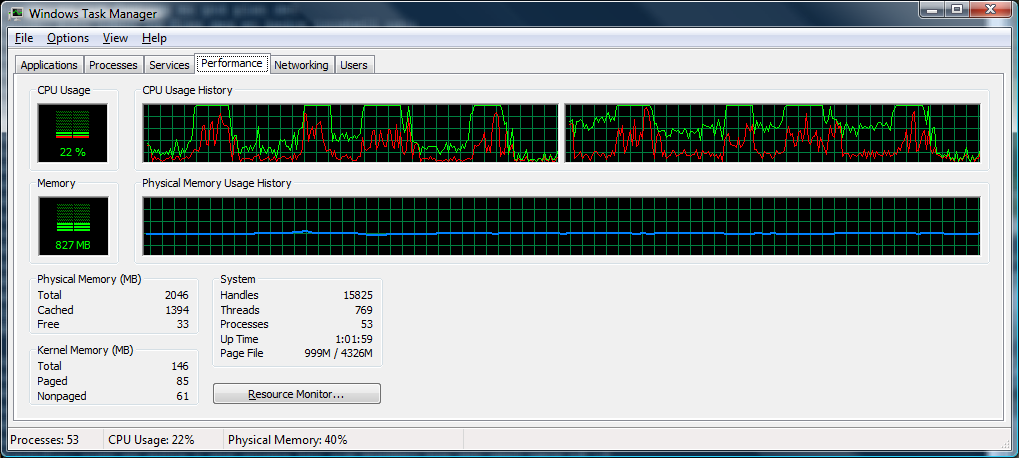
Task: Click the first CPU Usage History graph
Action: (351, 133)
